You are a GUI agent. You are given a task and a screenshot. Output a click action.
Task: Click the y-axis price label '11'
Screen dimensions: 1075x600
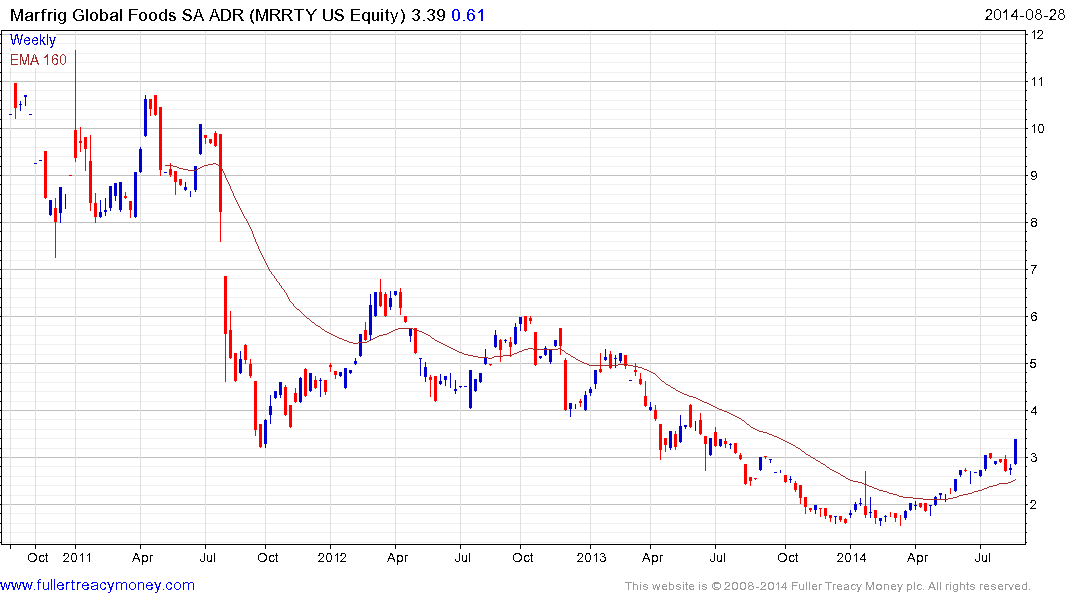(1037, 82)
